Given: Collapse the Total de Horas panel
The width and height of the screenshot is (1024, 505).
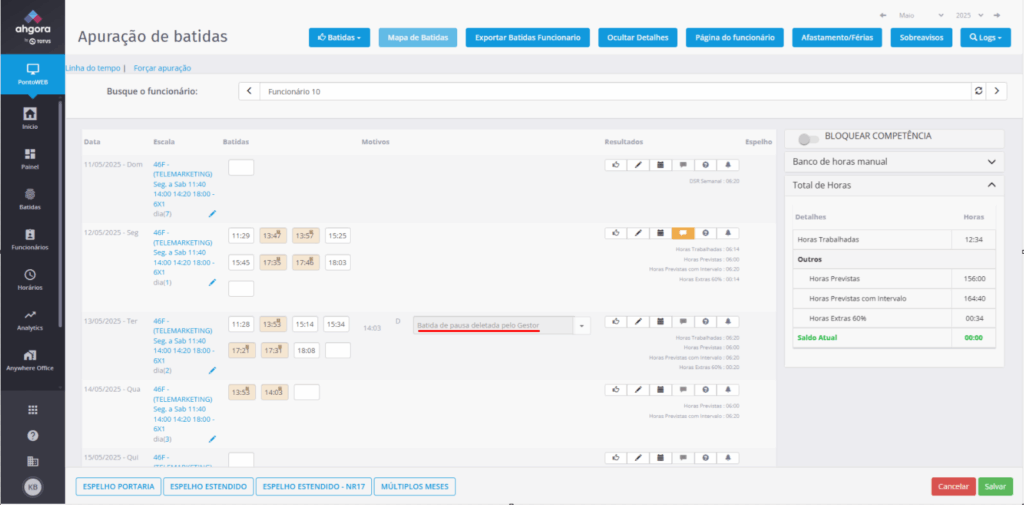Looking at the screenshot, I should pyautogui.click(x=991, y=185).
